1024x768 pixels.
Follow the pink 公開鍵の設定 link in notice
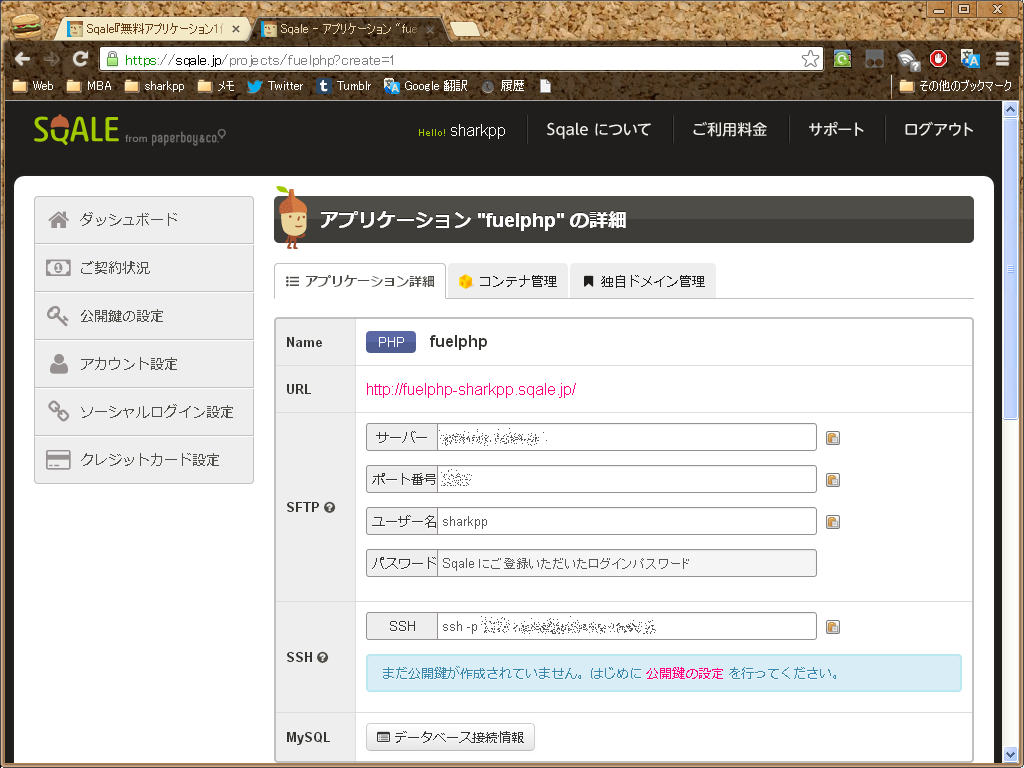tap(684, 673)
